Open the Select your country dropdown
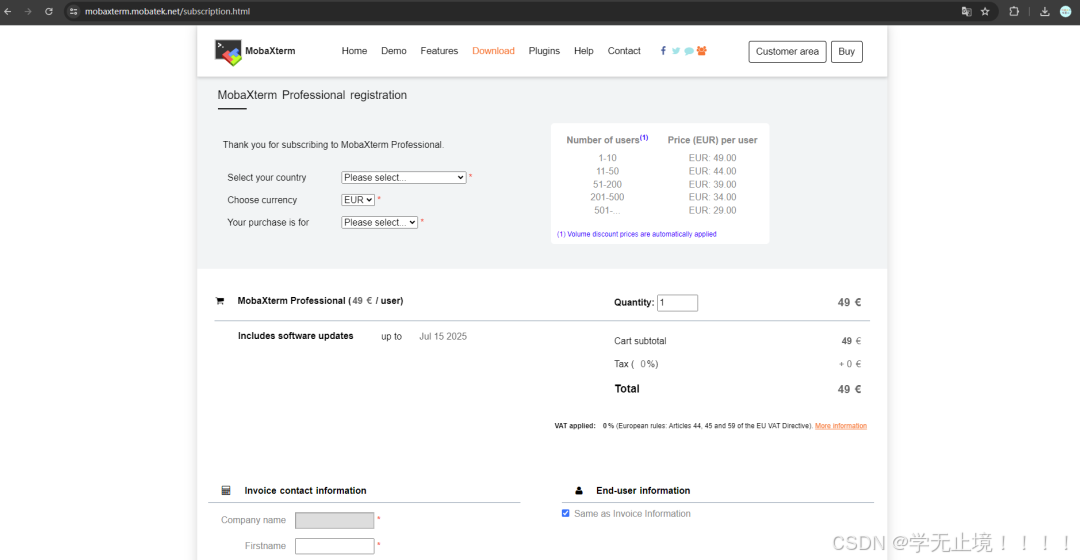1080x560 pixels. pos(404,178)
